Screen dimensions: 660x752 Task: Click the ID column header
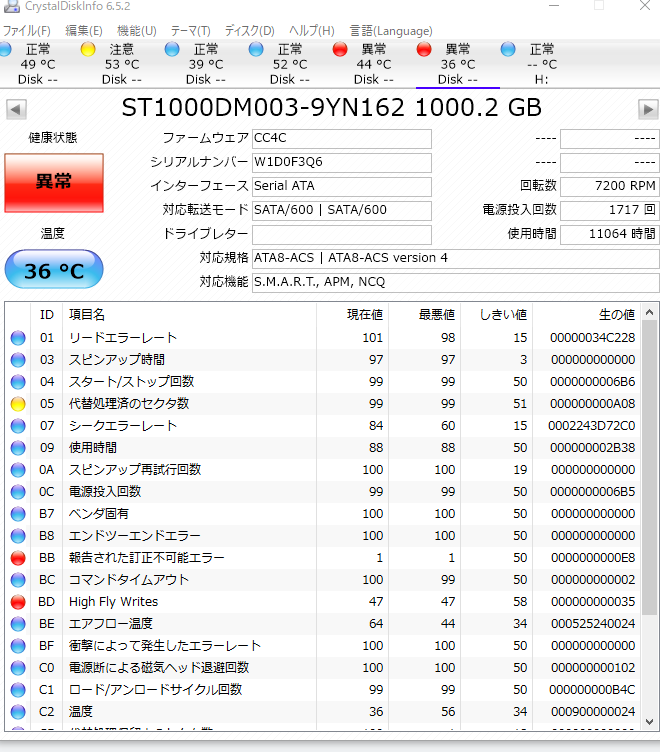coord(47,315)
